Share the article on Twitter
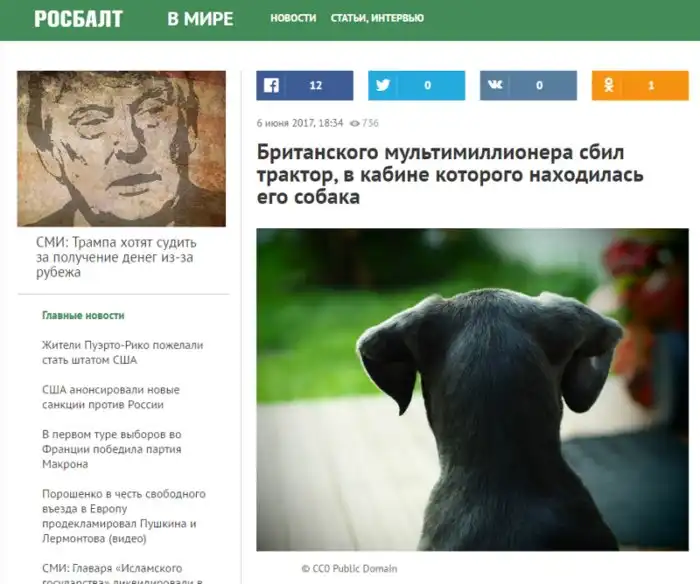The height and width of the screenshot is (584, 700). pyautogui.click(x=417, y=85)
